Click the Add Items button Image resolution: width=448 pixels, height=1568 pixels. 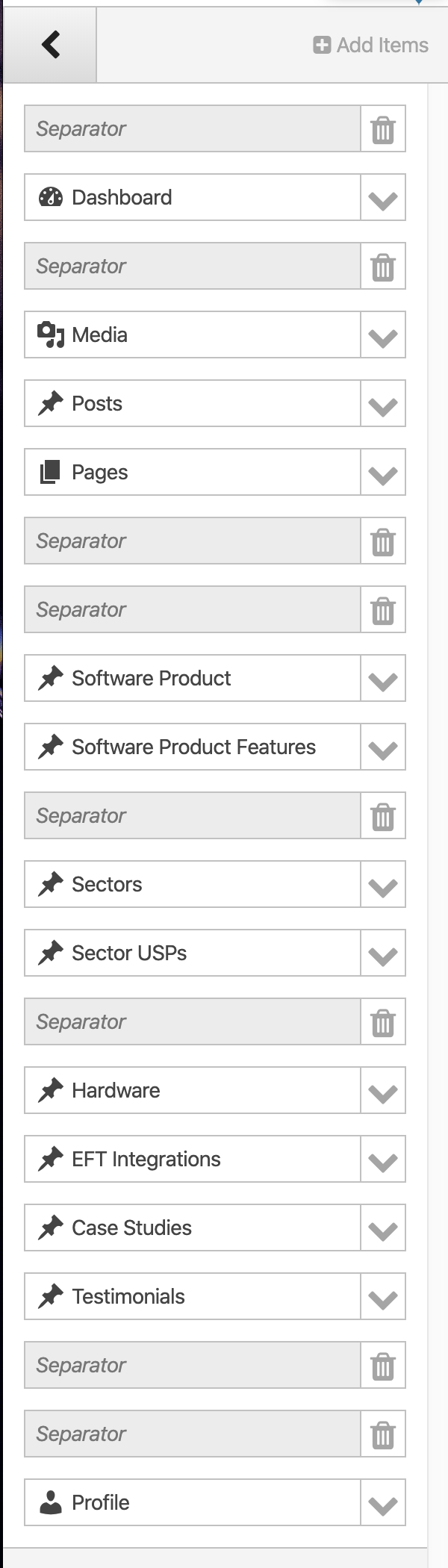point(371,46)
